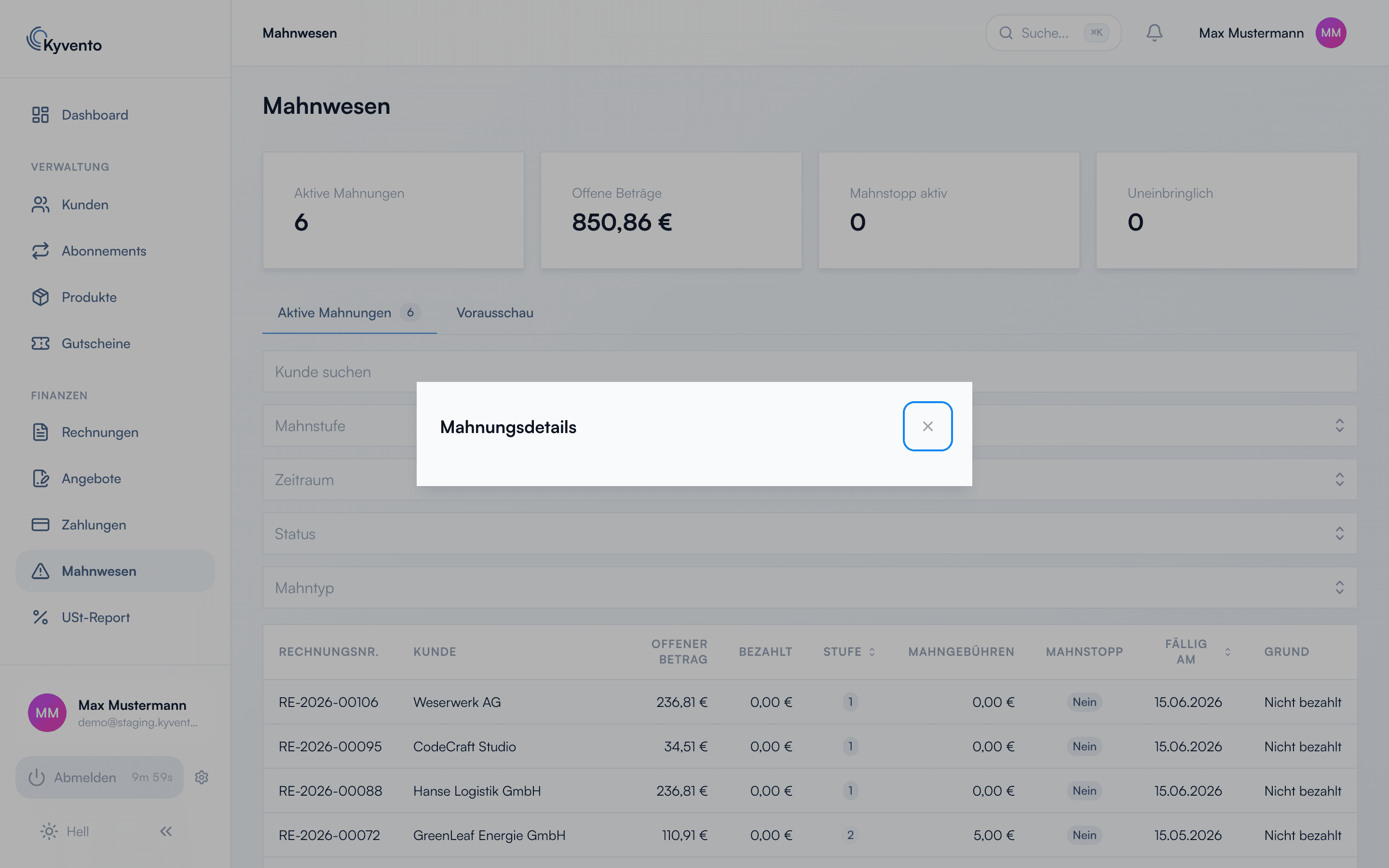Open the Mahnstufe dropdown

coord(810,425)
